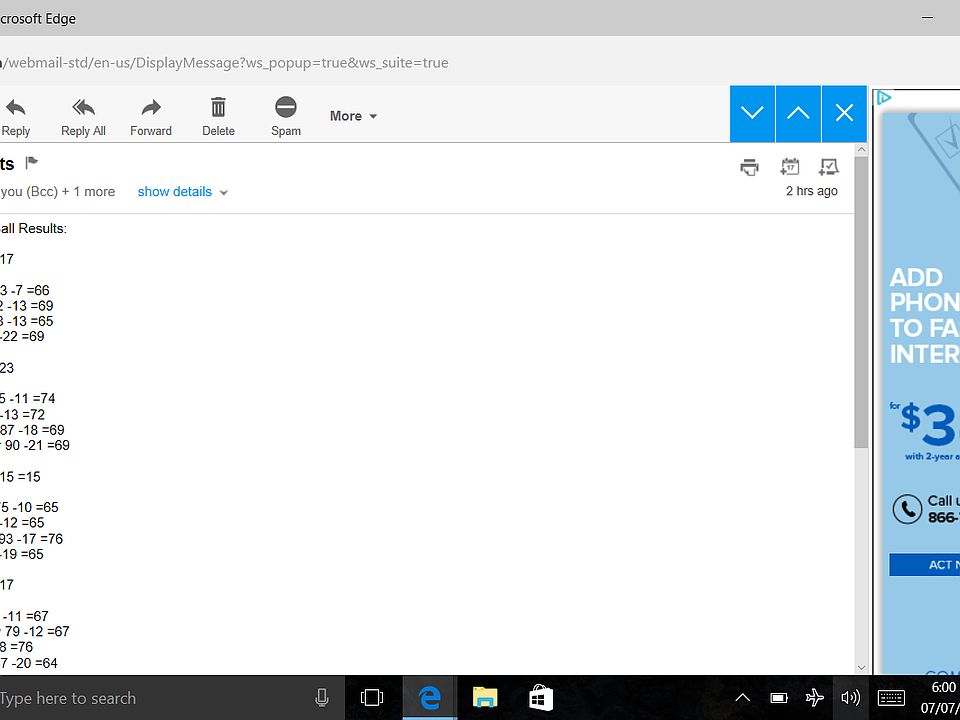Click the add-to-tasks icon beside calendar
Image resolution: width=960 pixels, height=720 pixels.
click(x=828, y=167)
